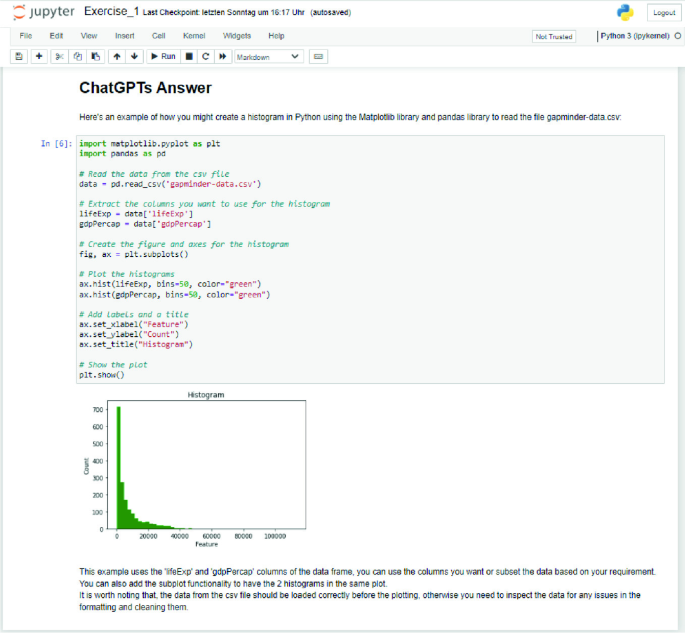The image size is (685, 633).
Task: Open the Cell menu
Action: [x=158, y=36]
